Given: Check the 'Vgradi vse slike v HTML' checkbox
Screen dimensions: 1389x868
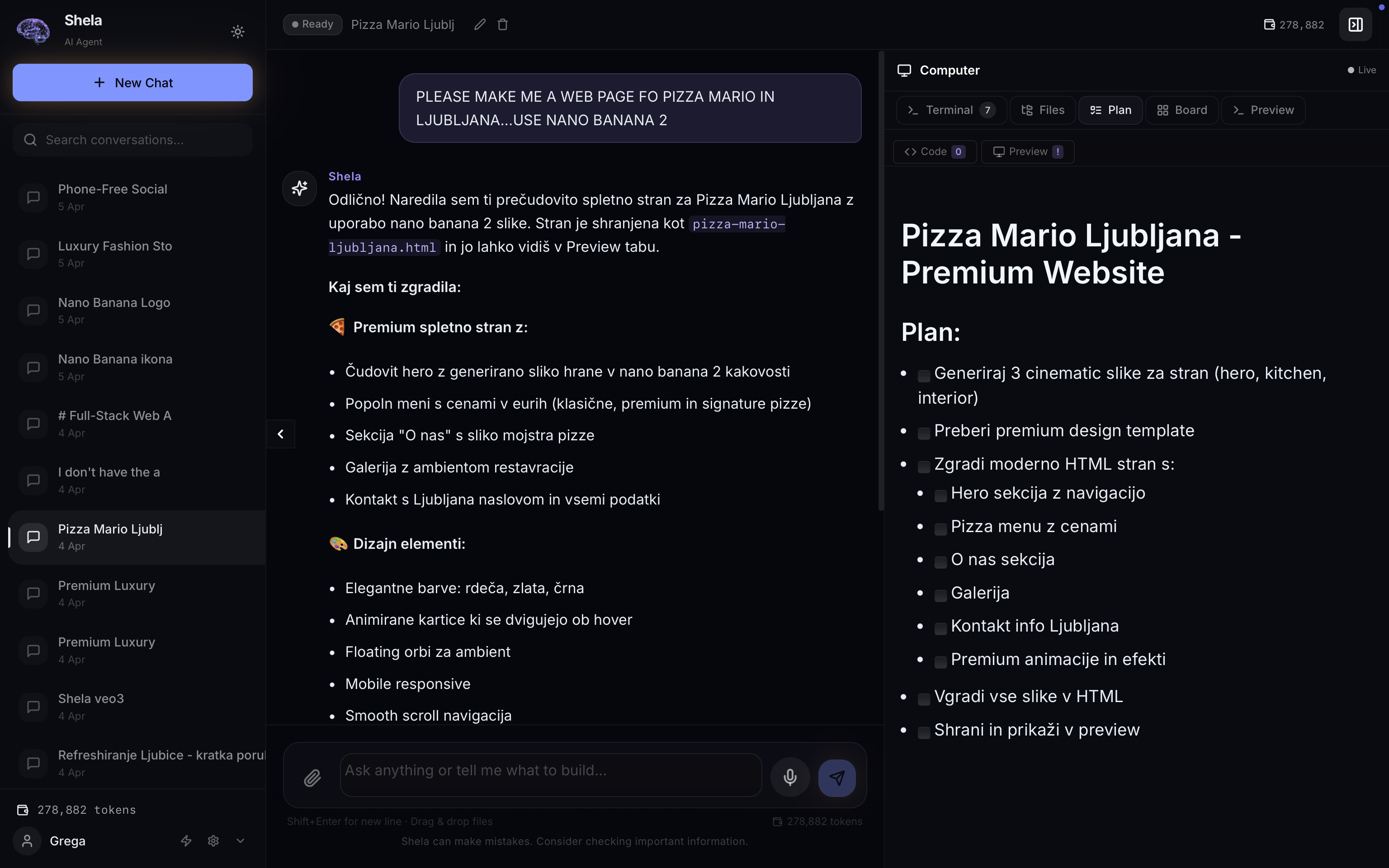Looking at the screenshot, I should [923, 698].
